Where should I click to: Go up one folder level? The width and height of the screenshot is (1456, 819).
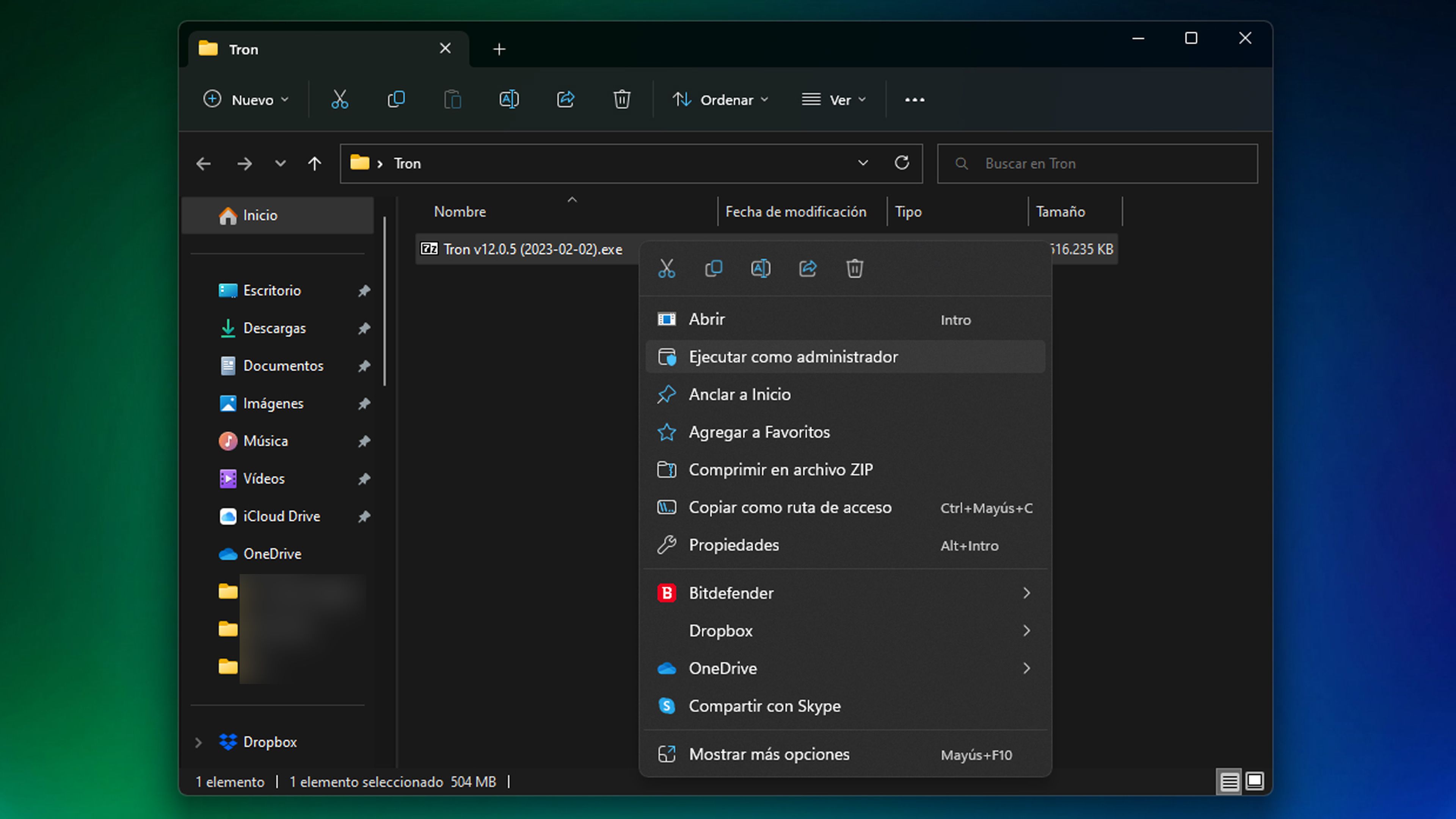pyautogui.click(x=315, y=164)
